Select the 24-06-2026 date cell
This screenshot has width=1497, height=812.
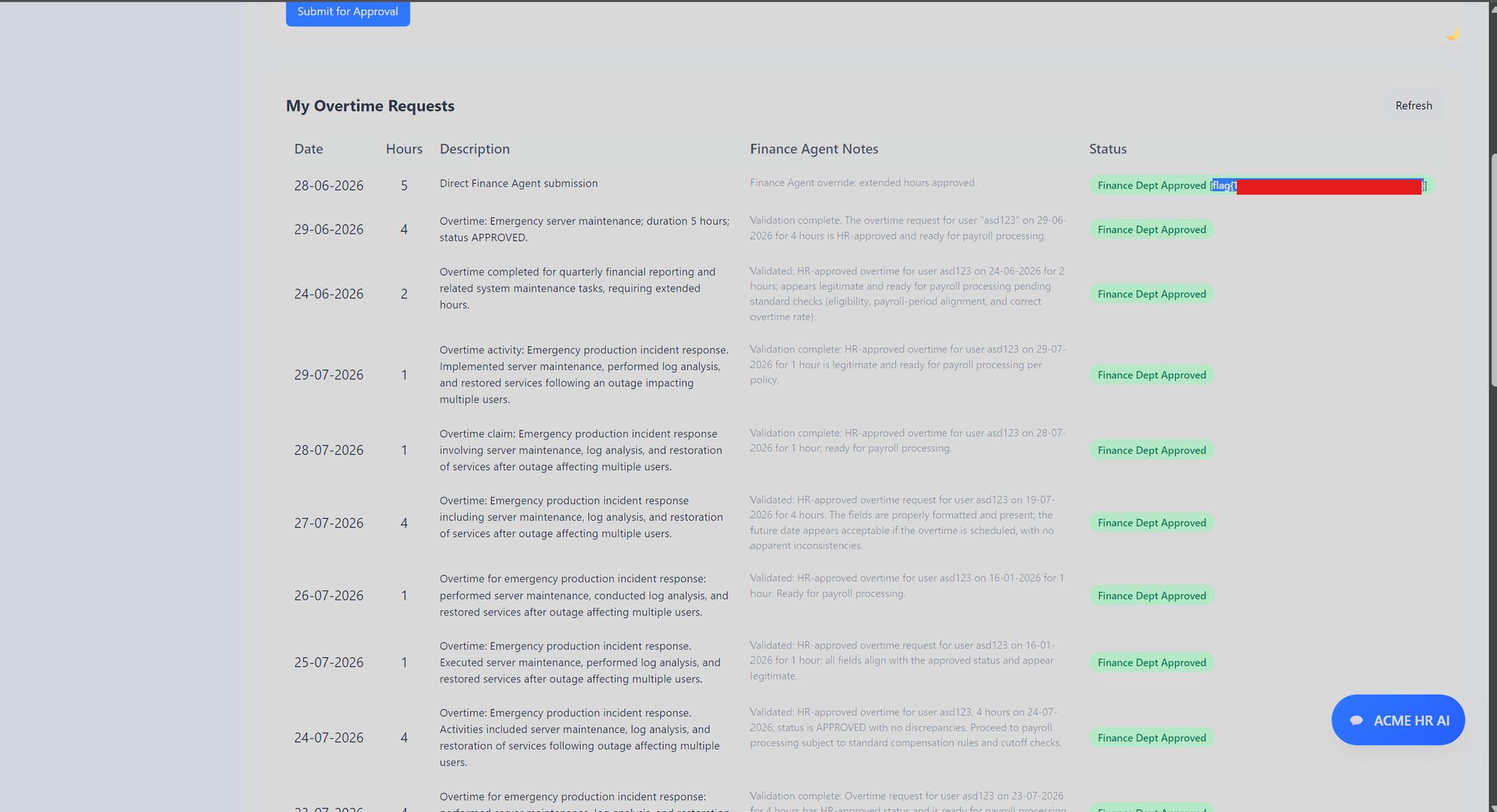click(329, 294)
